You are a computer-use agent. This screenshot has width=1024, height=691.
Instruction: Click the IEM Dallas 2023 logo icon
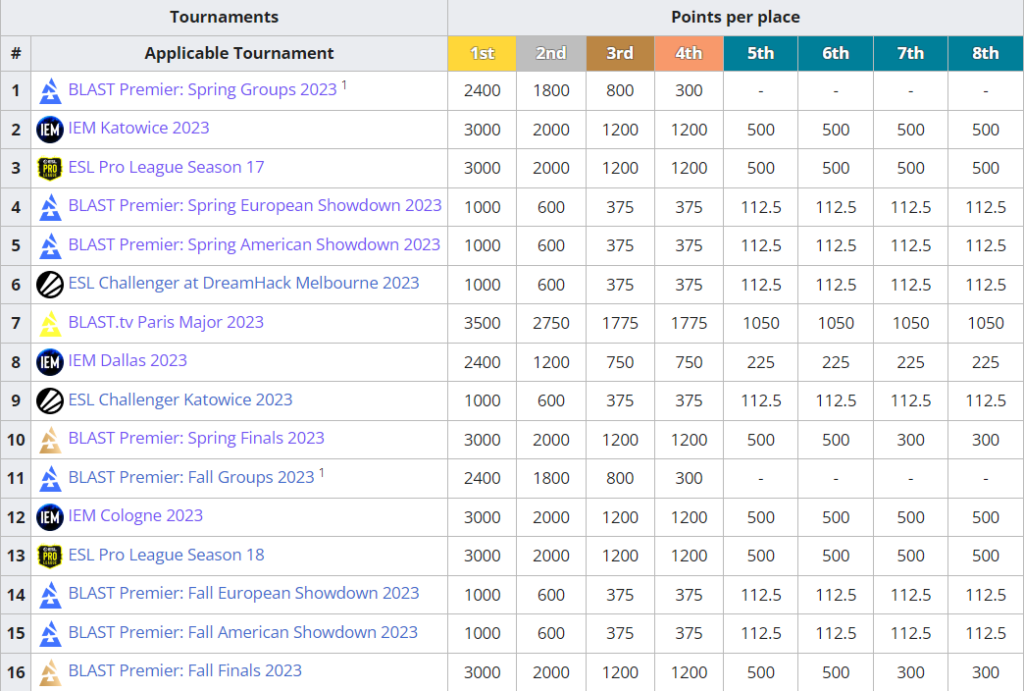50,362
